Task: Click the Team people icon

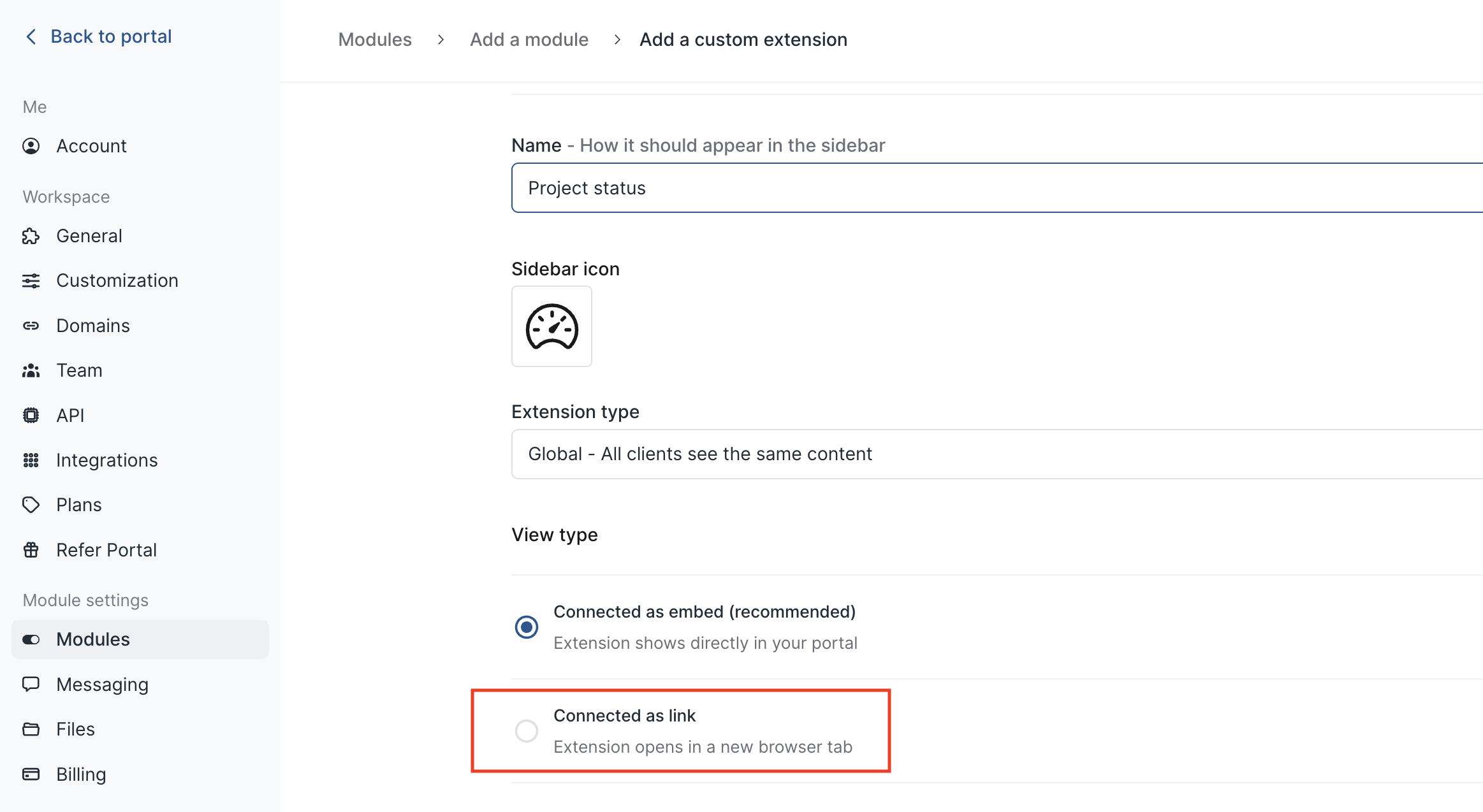Action: pos(31,370)
